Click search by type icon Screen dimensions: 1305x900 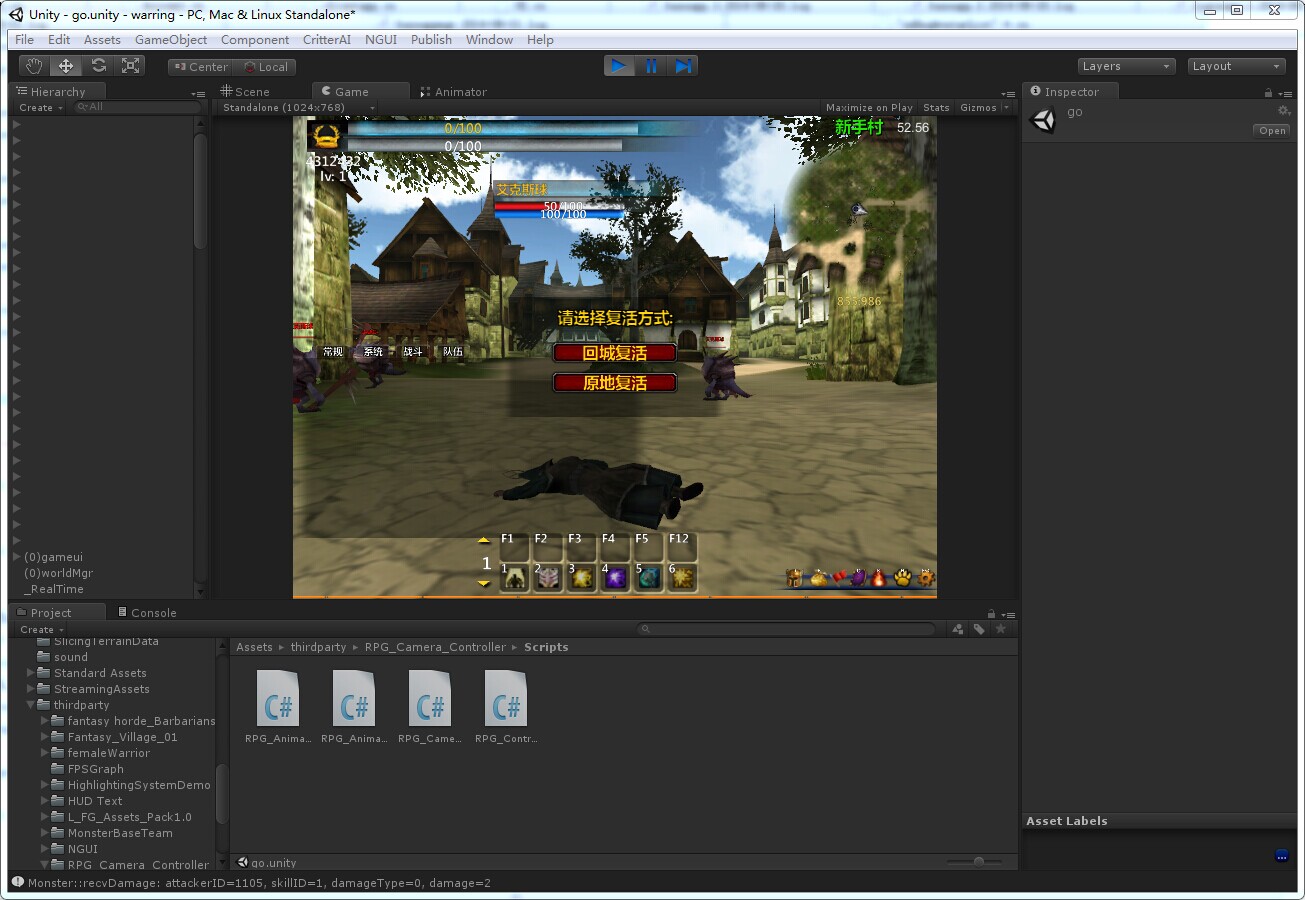(958, 629)
